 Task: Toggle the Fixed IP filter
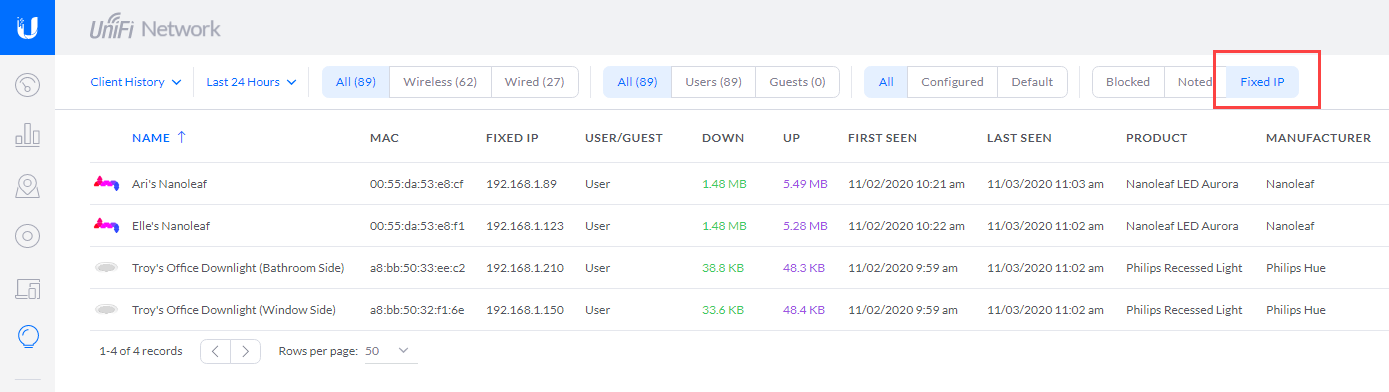[x=1262, y=82]
